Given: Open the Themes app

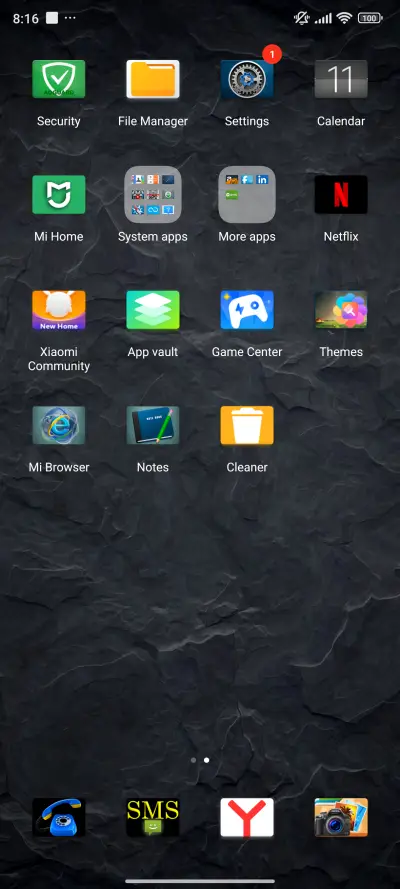Looking at the screenshot, I should [x=341, y=310].
